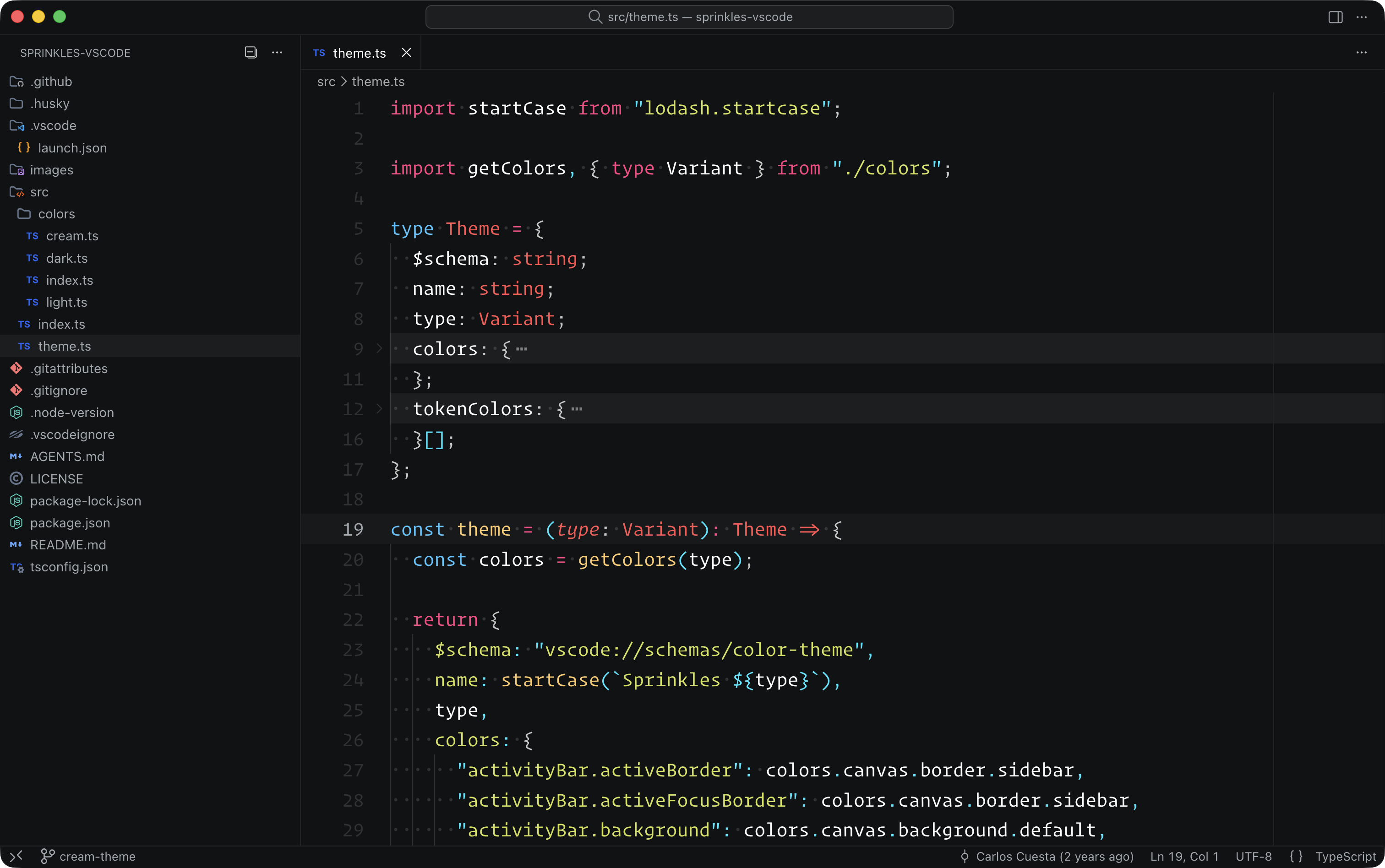This screenshot has height=868, width=1385.
Task: Click the tsconfig.json gear file icon
Action: [16, 567]
